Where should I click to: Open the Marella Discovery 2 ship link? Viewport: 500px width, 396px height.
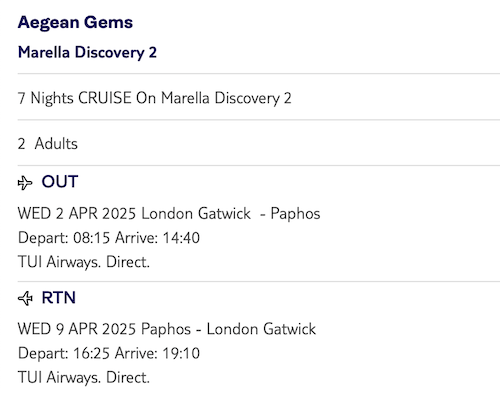(x=87, y=52)
